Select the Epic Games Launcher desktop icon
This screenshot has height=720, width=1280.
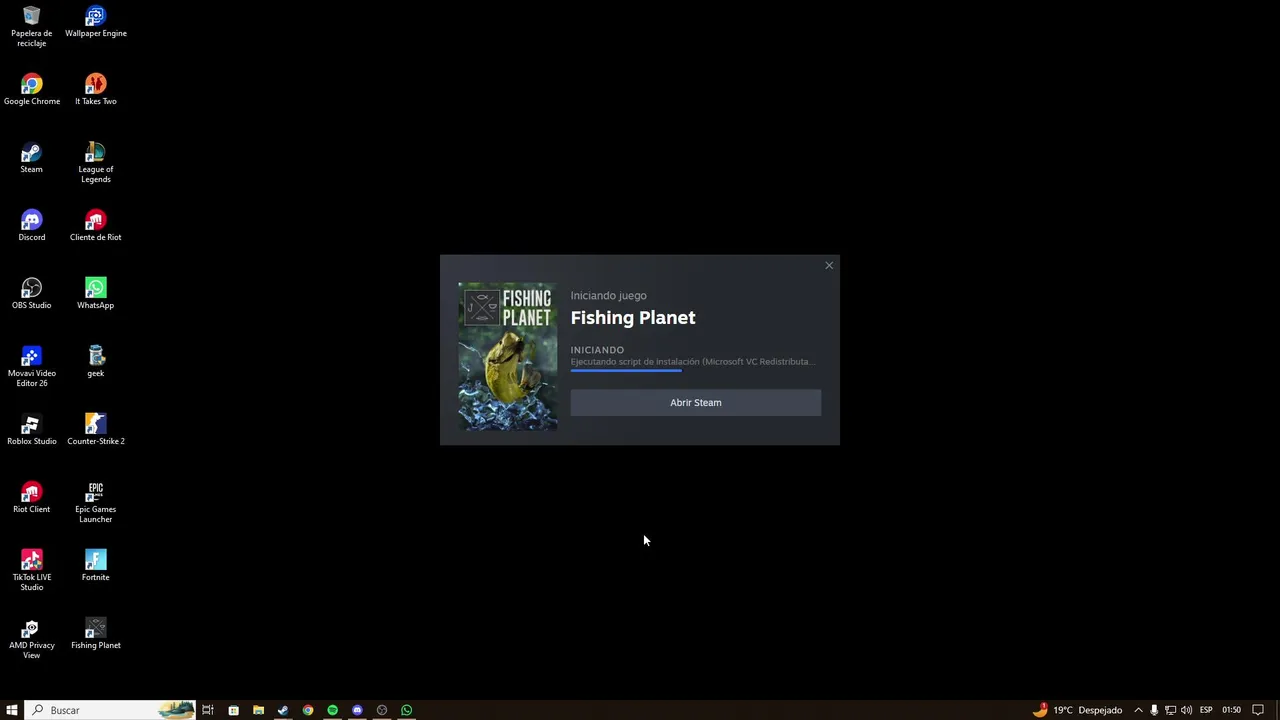pos(96,502)
